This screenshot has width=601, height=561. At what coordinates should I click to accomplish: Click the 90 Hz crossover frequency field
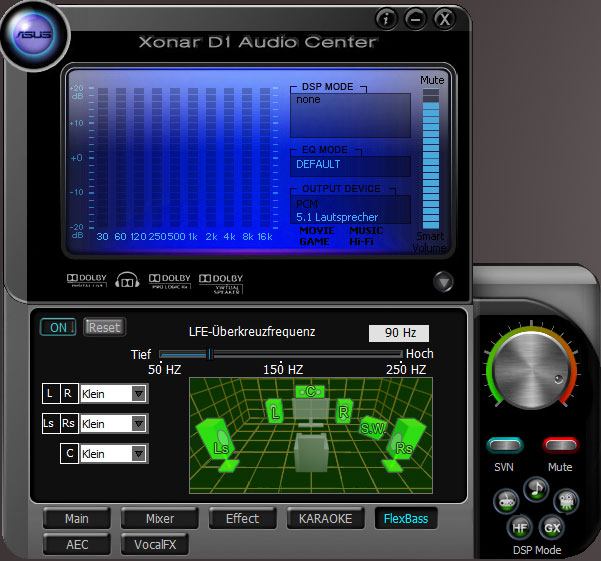pos(399,333)
